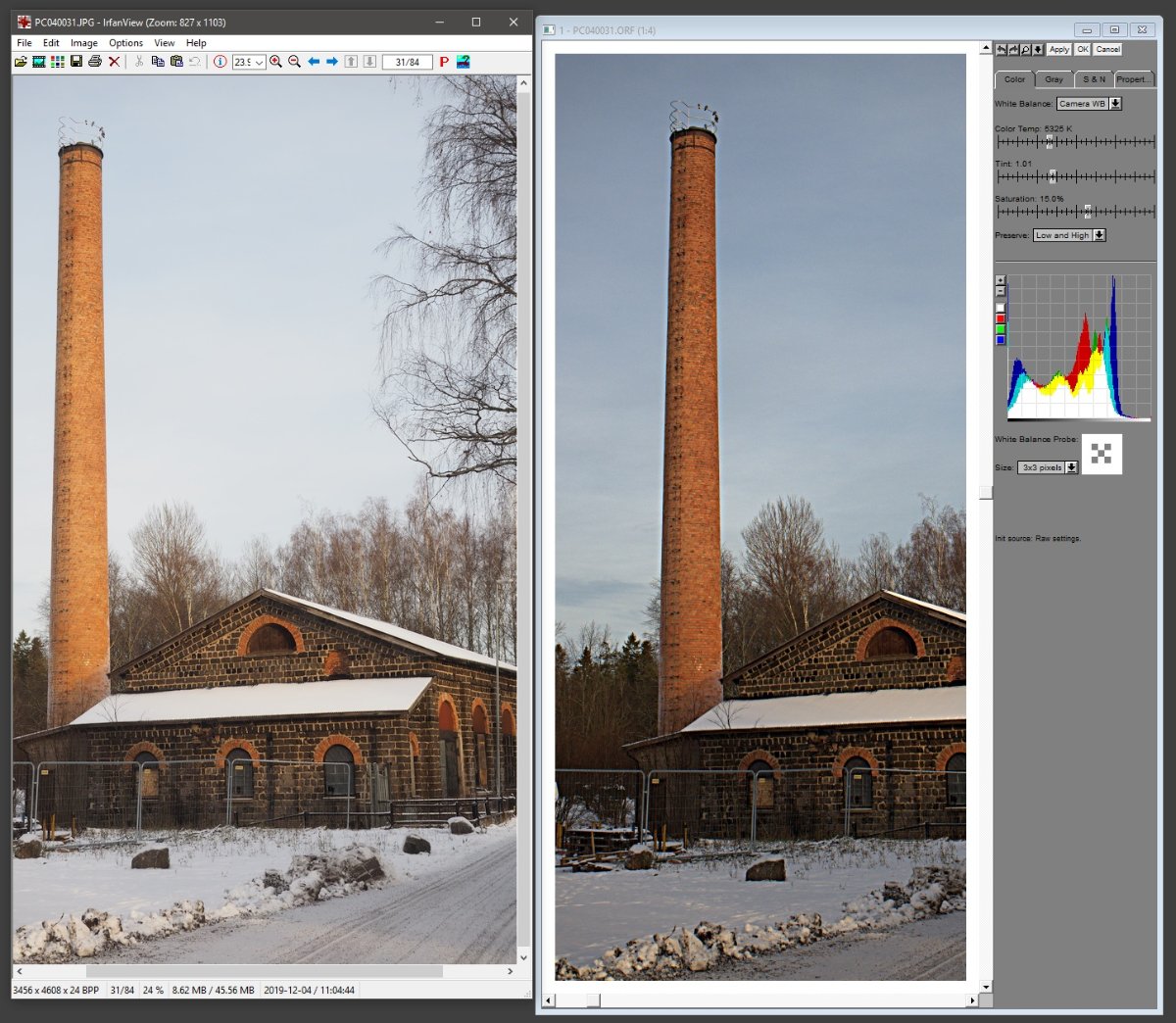
Task: Go to next image with right arrow
Action: [x=332, y=62]
